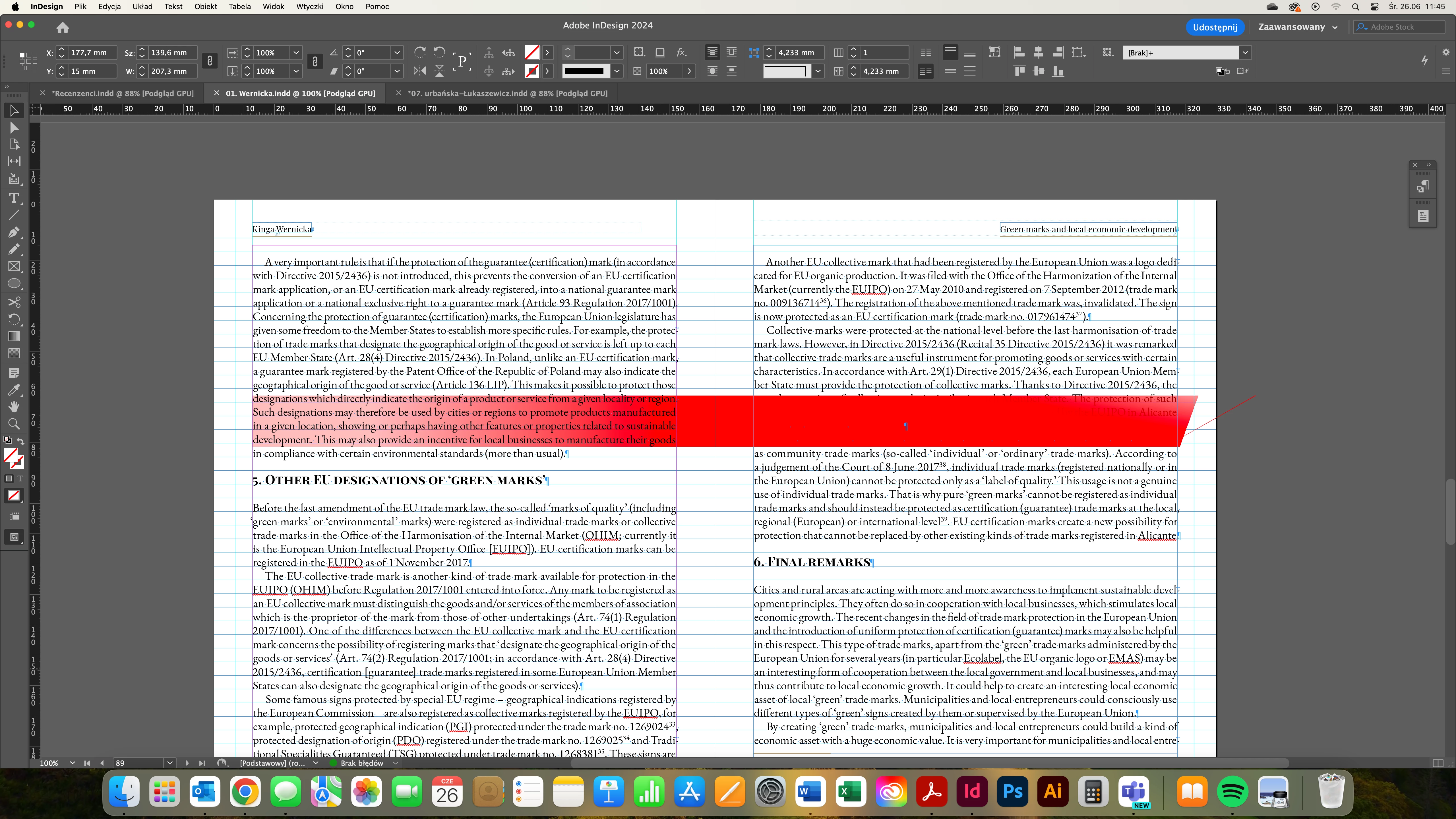
Task: Open the rotation angle dropdown
Action: [397, 53]
